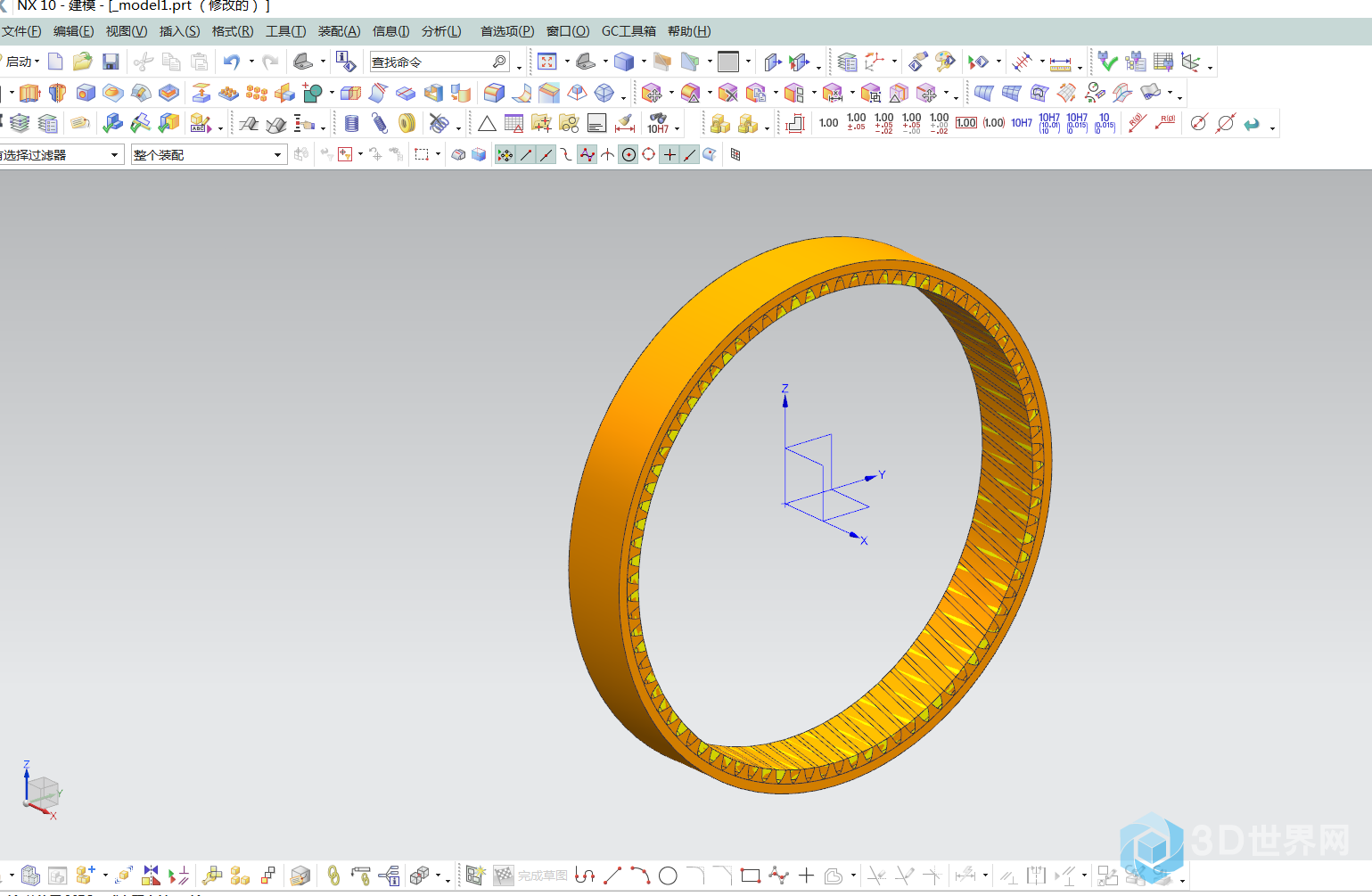Toggle Intersection snap option
1372x896 pixels.
(x=607, y=154)
